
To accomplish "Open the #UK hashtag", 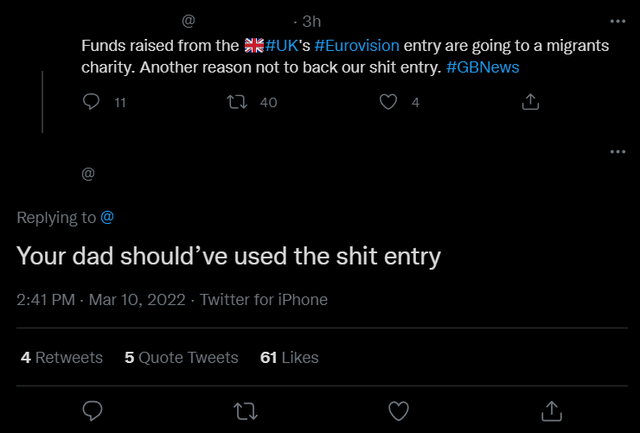I will pyautogui.click(x=282, y=45).
